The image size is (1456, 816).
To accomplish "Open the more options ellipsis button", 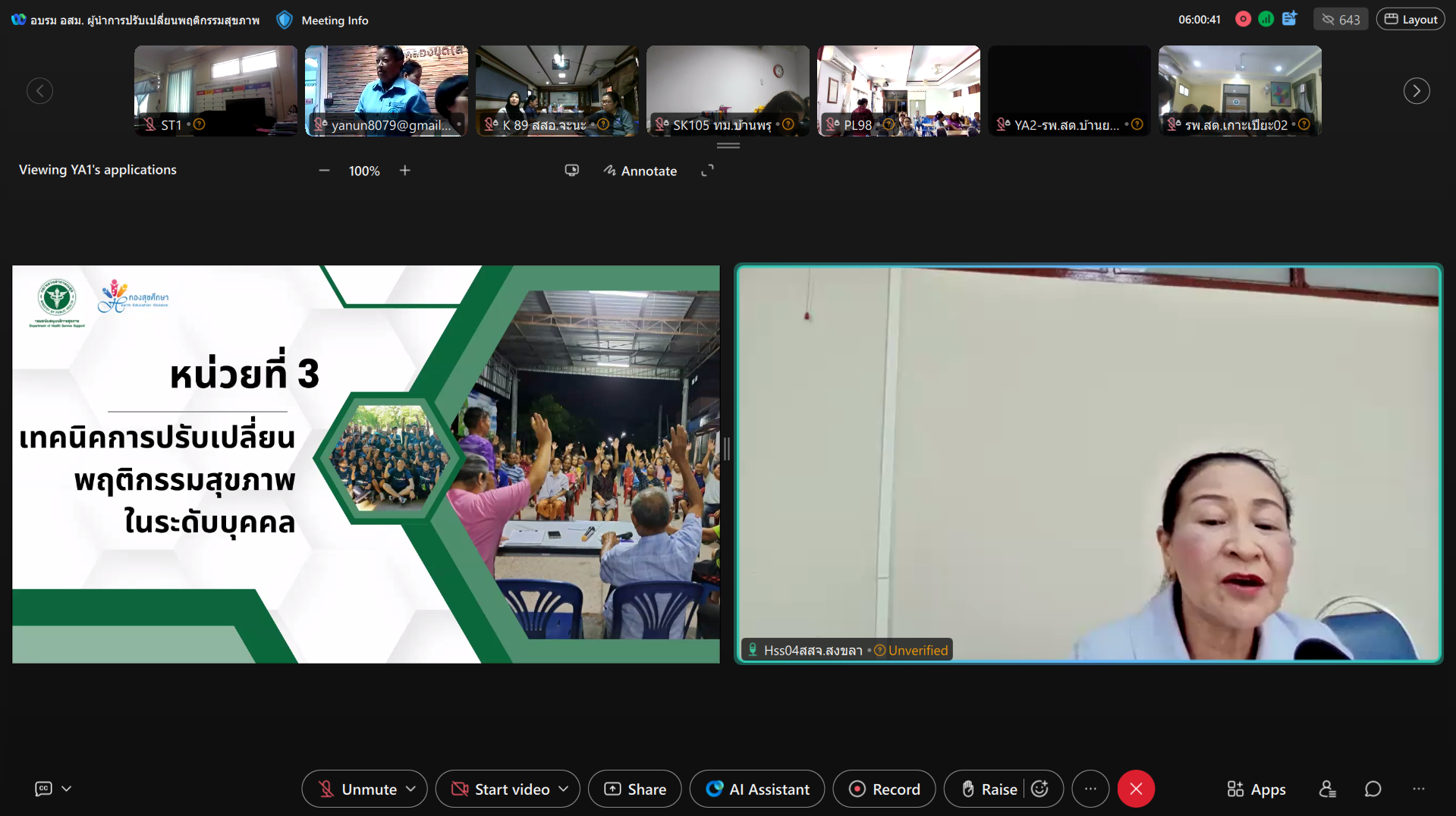I will pos(1090,789).
